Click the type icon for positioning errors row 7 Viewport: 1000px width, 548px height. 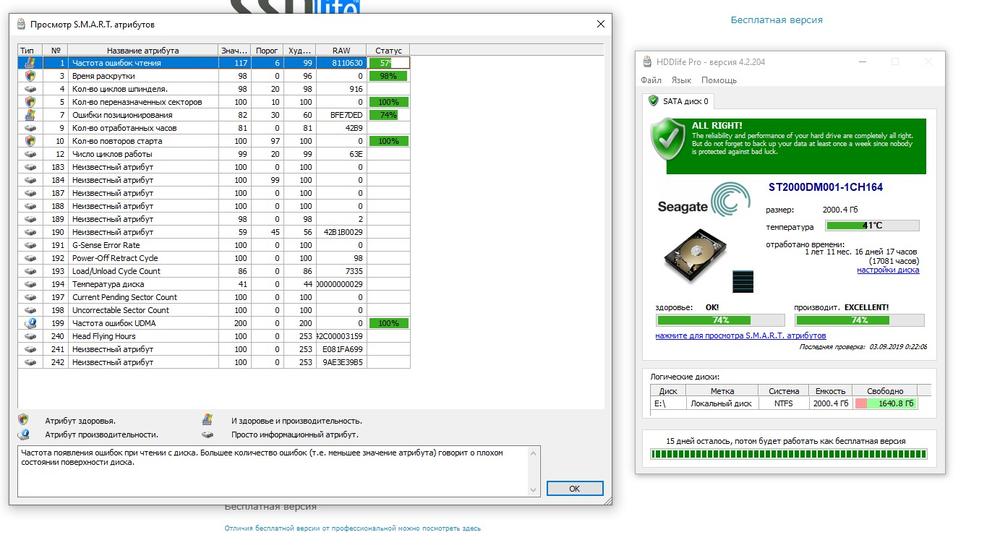29,115
